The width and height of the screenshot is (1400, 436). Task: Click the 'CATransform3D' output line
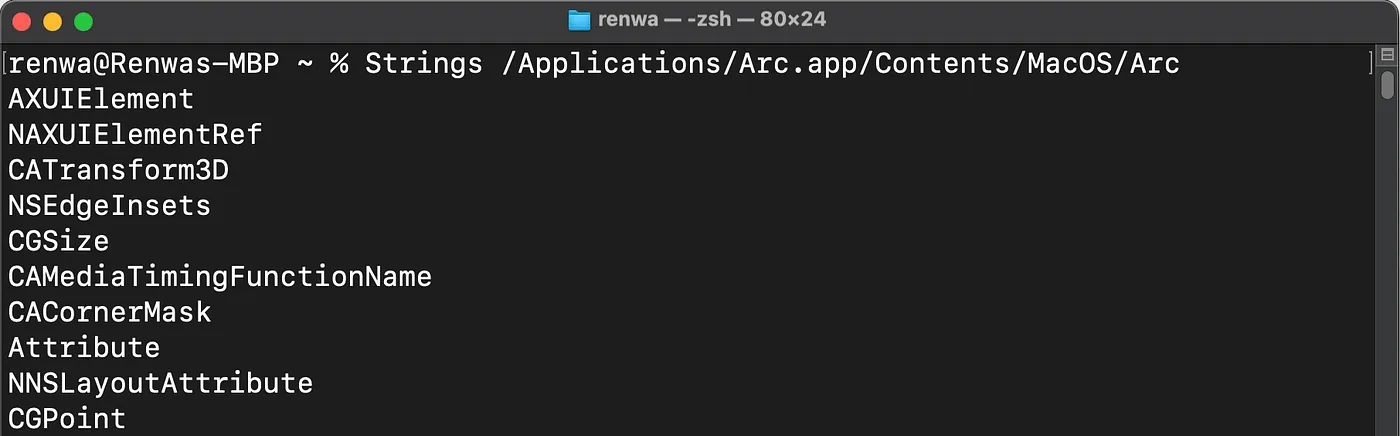pyautogui.click(x=118, y=170)
